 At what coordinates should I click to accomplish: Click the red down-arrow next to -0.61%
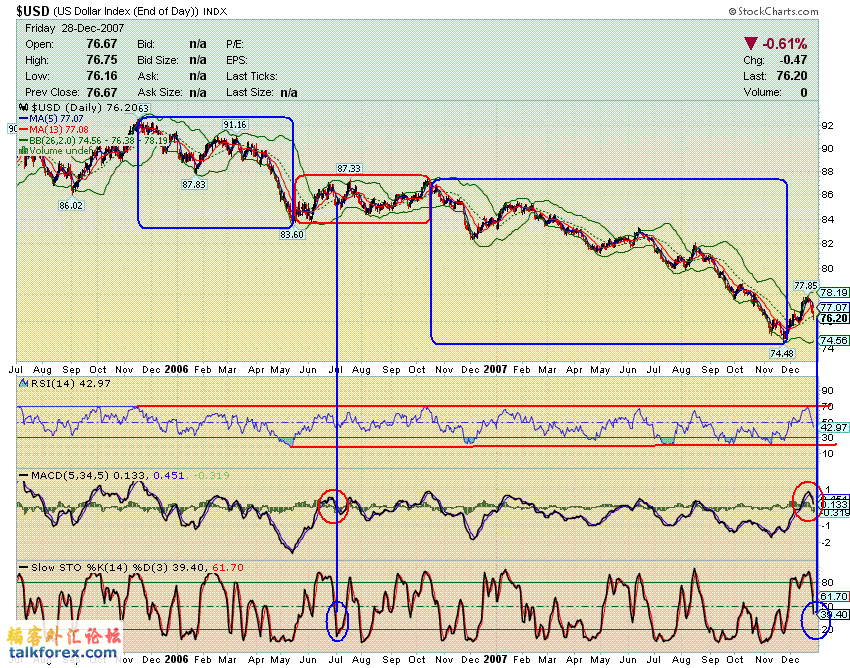(750, 43)
